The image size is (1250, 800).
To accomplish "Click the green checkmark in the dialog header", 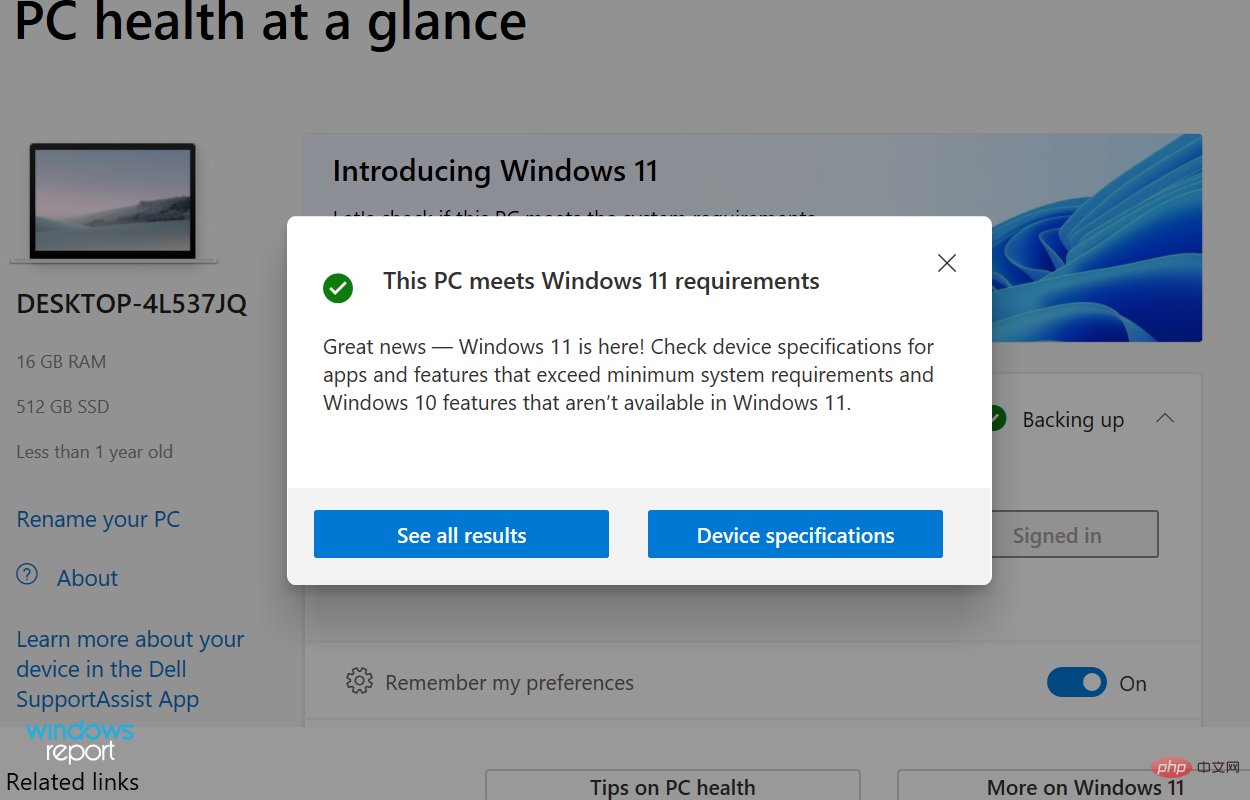I will tap(338, 288).
